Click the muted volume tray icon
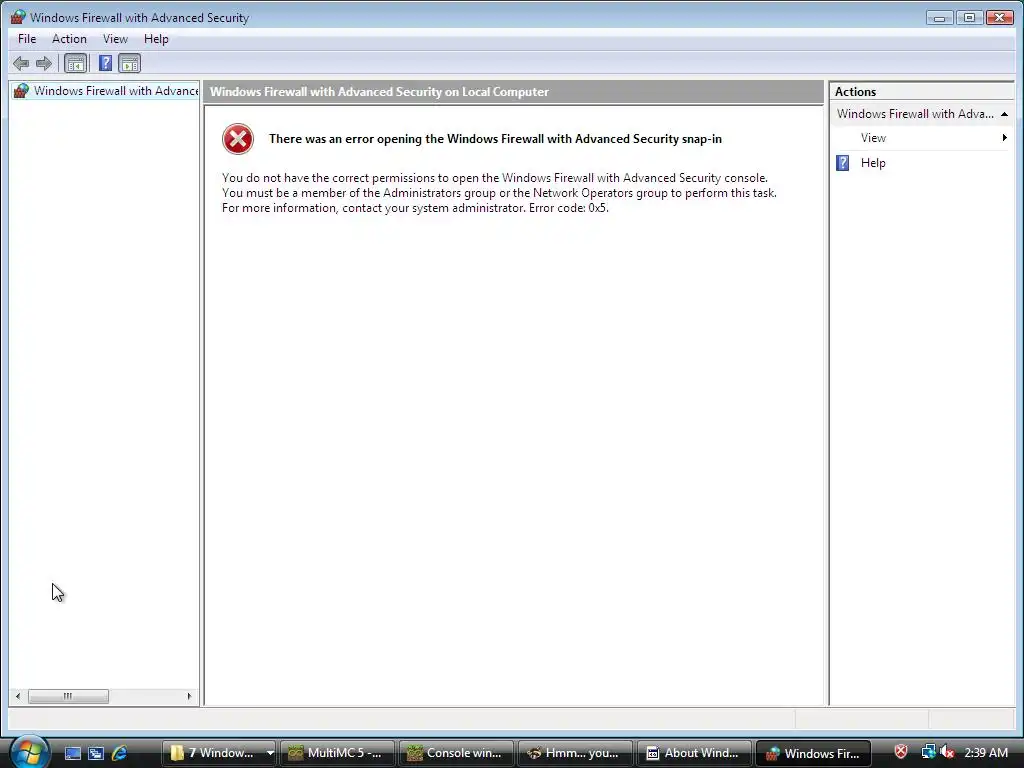The height and width of the screenshot is (768, 1024). click(x=947, y=752)
